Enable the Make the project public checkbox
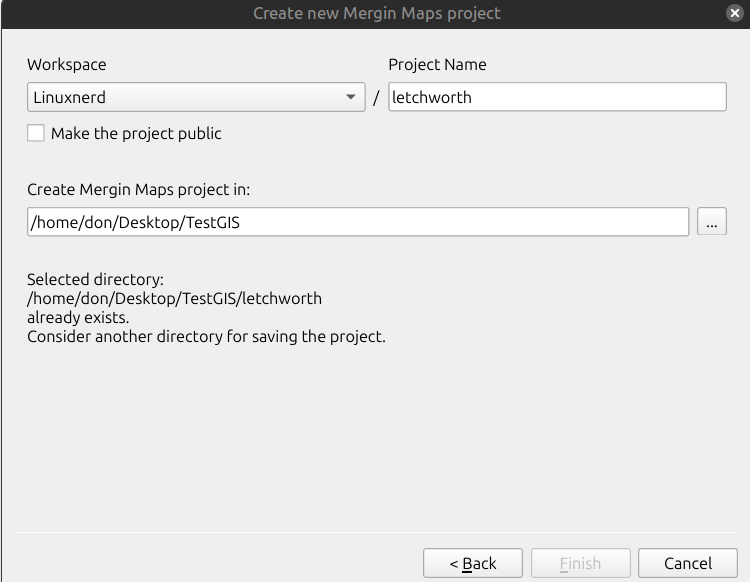Viewport: 750px width, 582px height. 36,133
